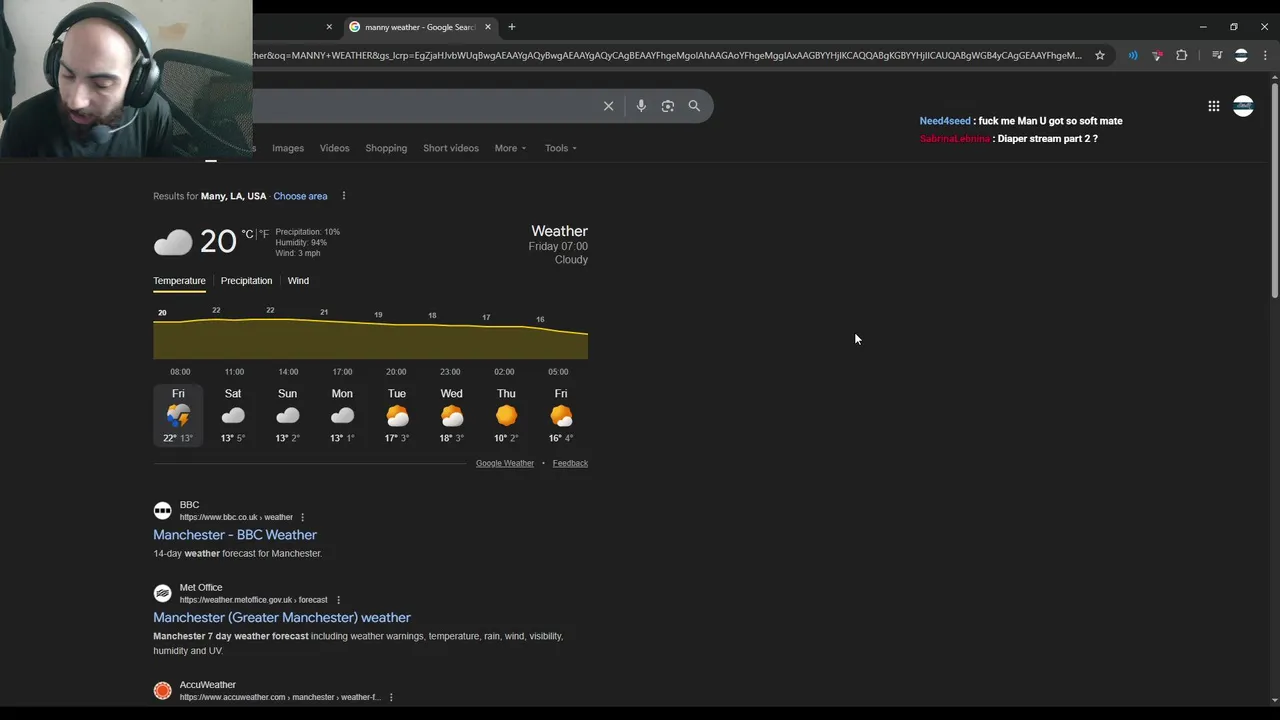Select the manny weather browser tab

418,27
